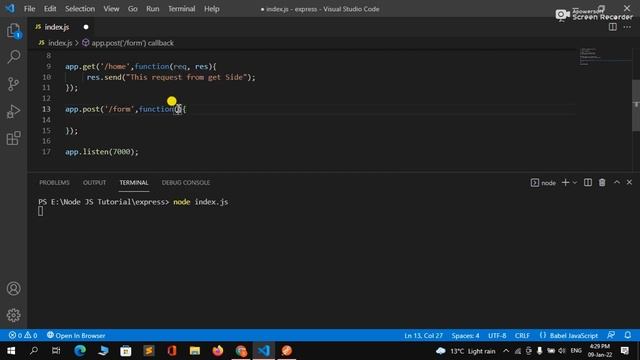
Task: Select the node terminal instance label
Action: pyautogui.click(x=543, y=182)
